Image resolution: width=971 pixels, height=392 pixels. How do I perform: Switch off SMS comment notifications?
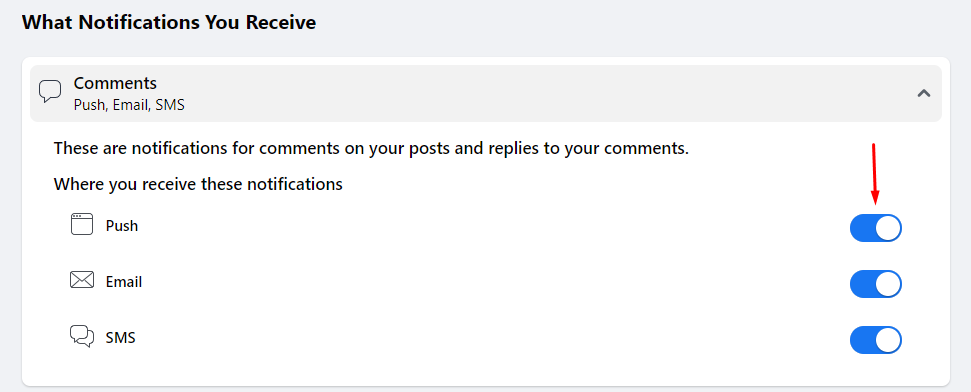pyautogui.click(x=876, y=340)
